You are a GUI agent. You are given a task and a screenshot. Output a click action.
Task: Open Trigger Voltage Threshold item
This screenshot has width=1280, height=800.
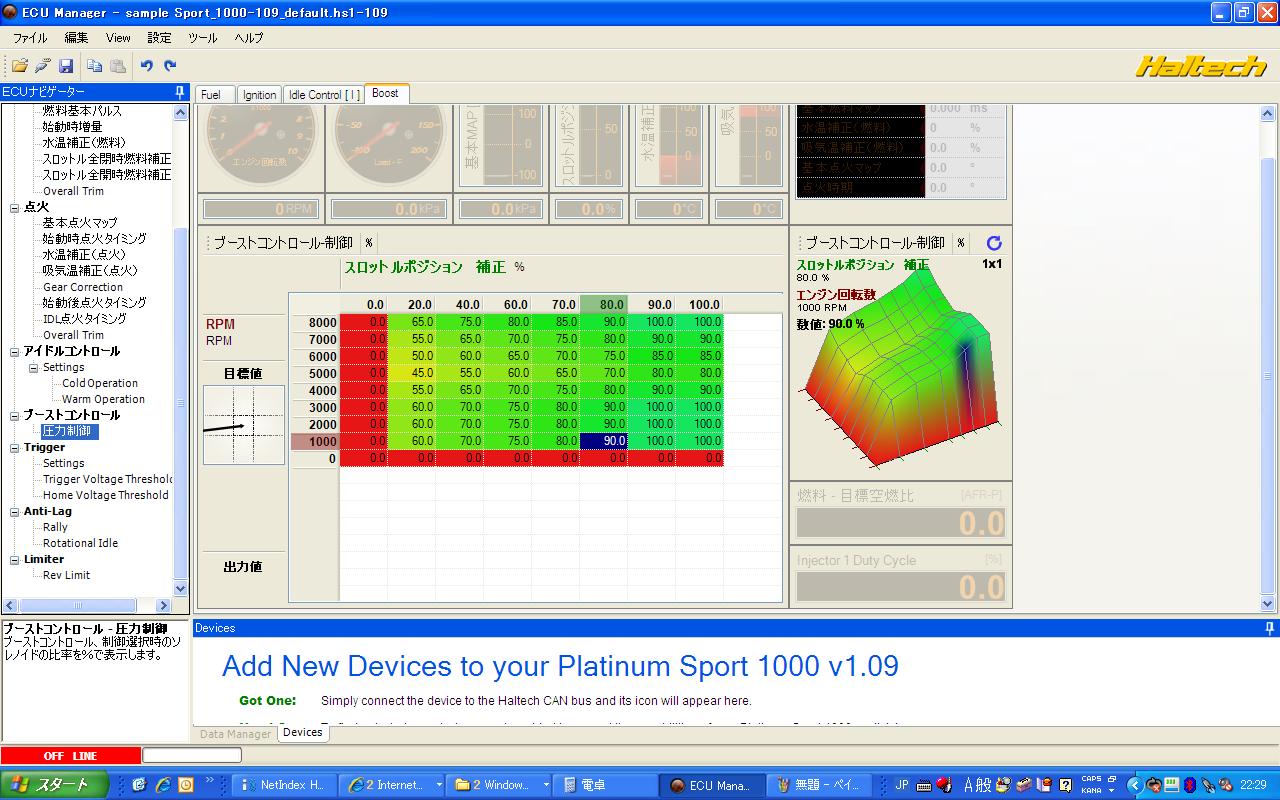[108, 479]
